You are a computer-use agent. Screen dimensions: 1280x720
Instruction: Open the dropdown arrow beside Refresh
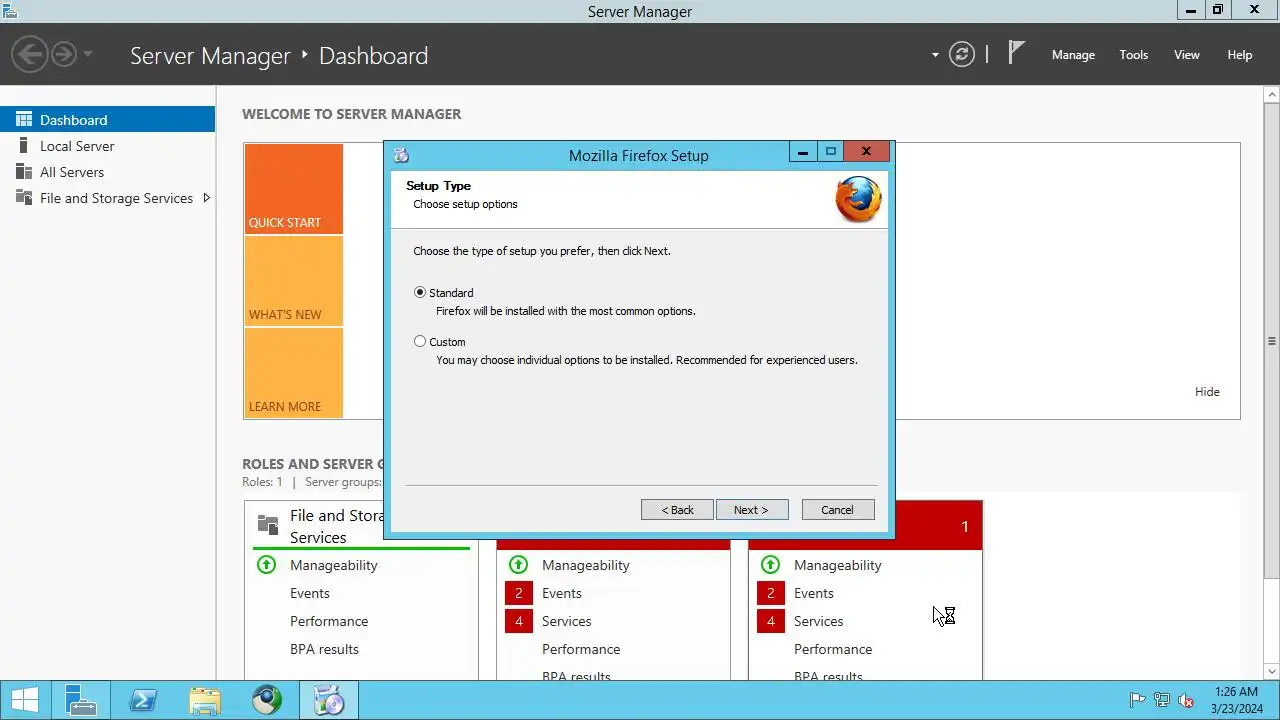935,55
